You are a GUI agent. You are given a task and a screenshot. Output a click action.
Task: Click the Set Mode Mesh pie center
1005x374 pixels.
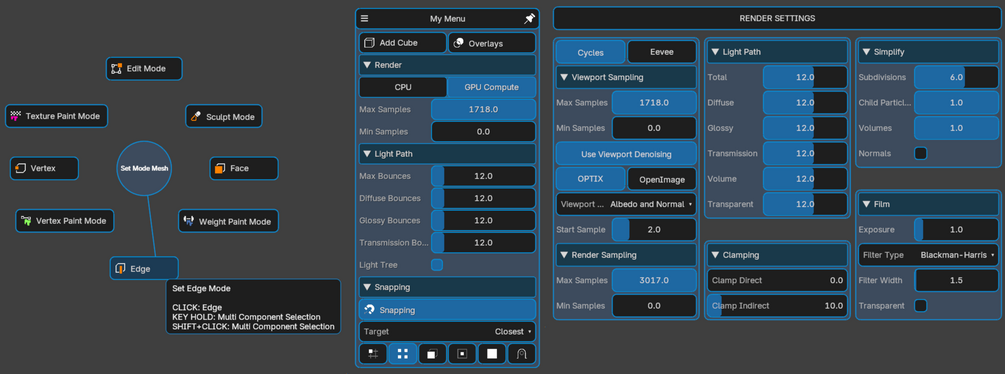[x=144, y=168]
